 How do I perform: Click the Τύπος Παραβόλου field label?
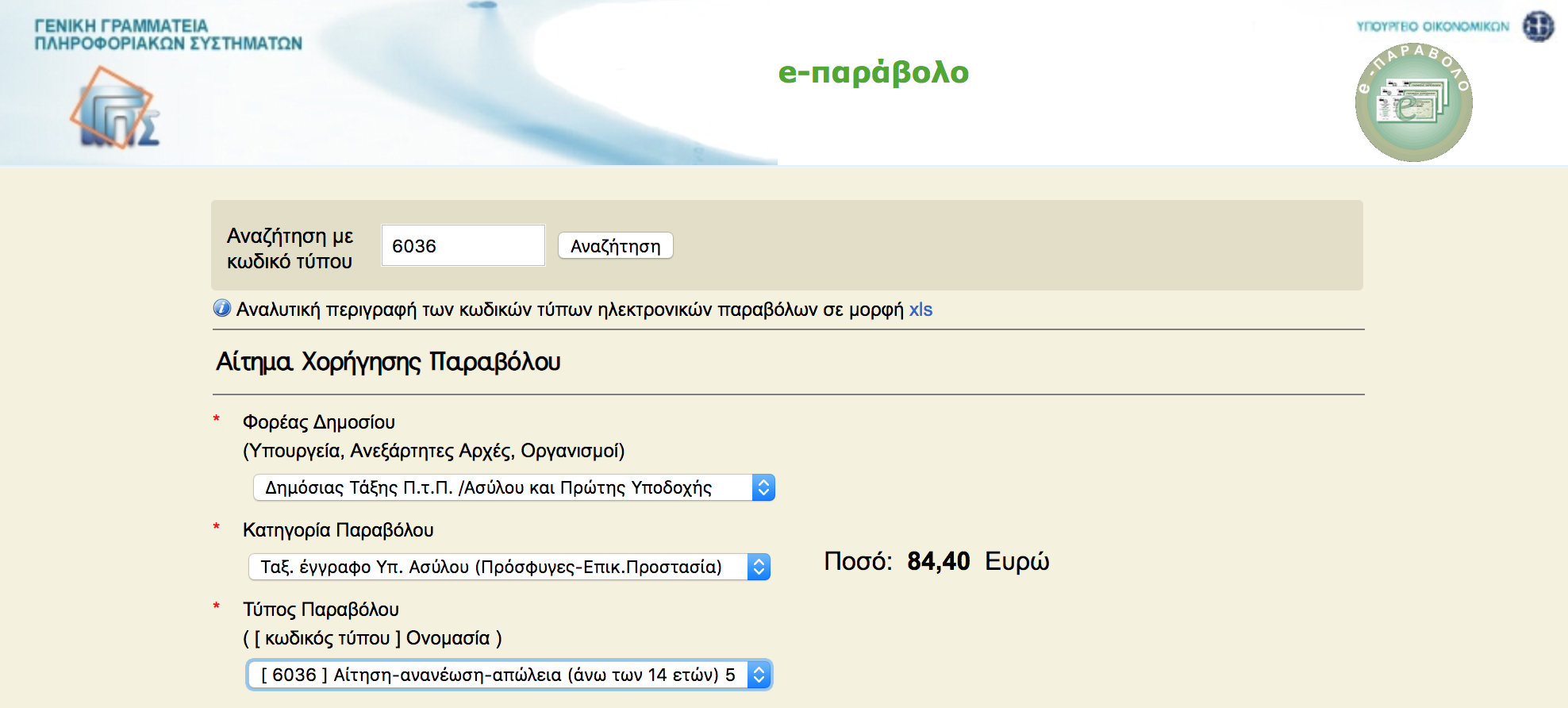click(x=321, y=610)
